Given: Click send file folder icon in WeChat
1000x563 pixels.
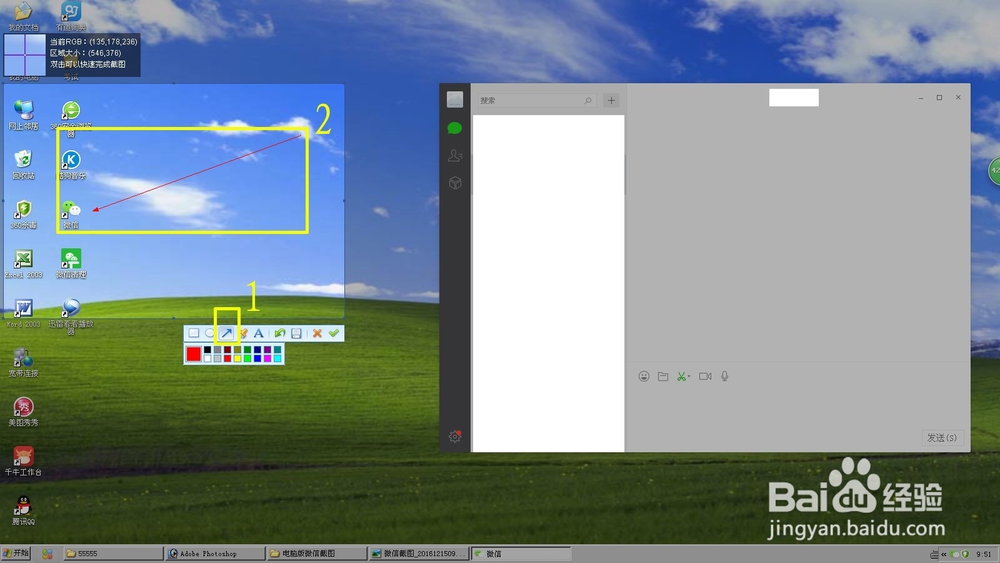Looking at the screenshot, I should click(663, 376).
